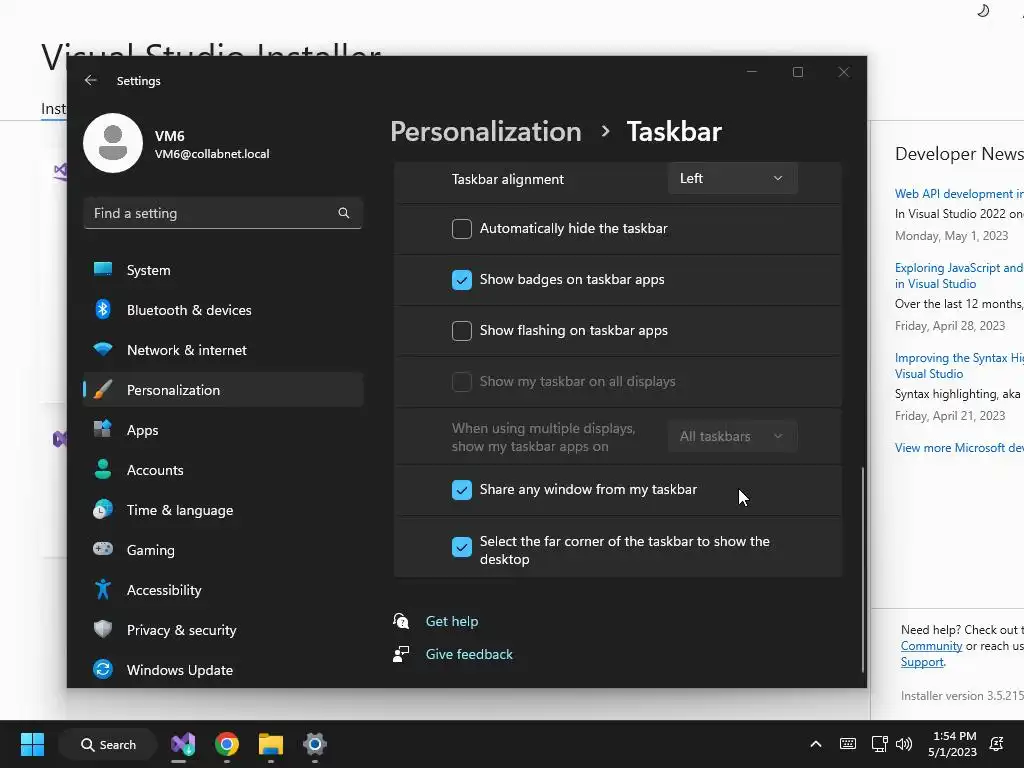Uncheck Select the far corner to show desktop
The width and height of the screenshot is (1024, 768).
tap(462, 547)
